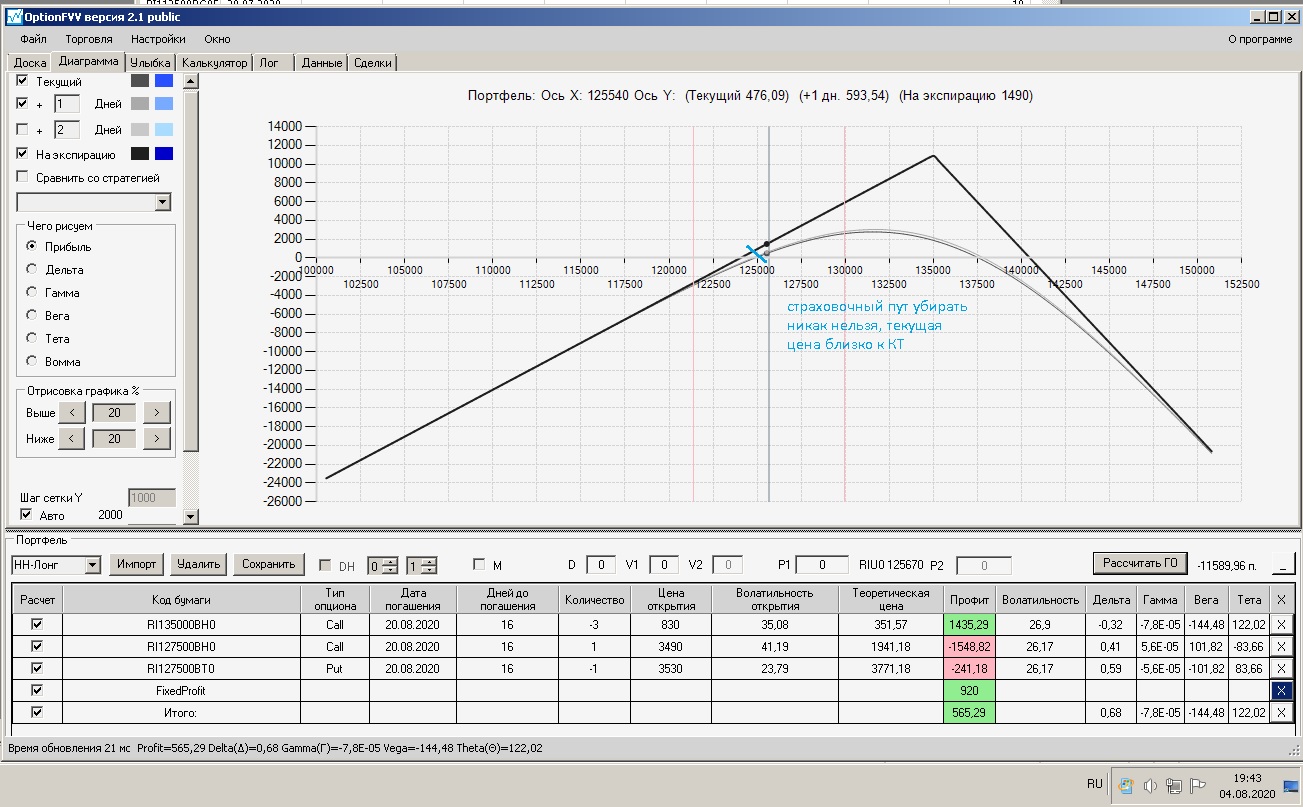Toggle the Авто grid step checkbox
Viewport: 1303px width, 807px height.
pyautogui.click(x=26, y=515)
